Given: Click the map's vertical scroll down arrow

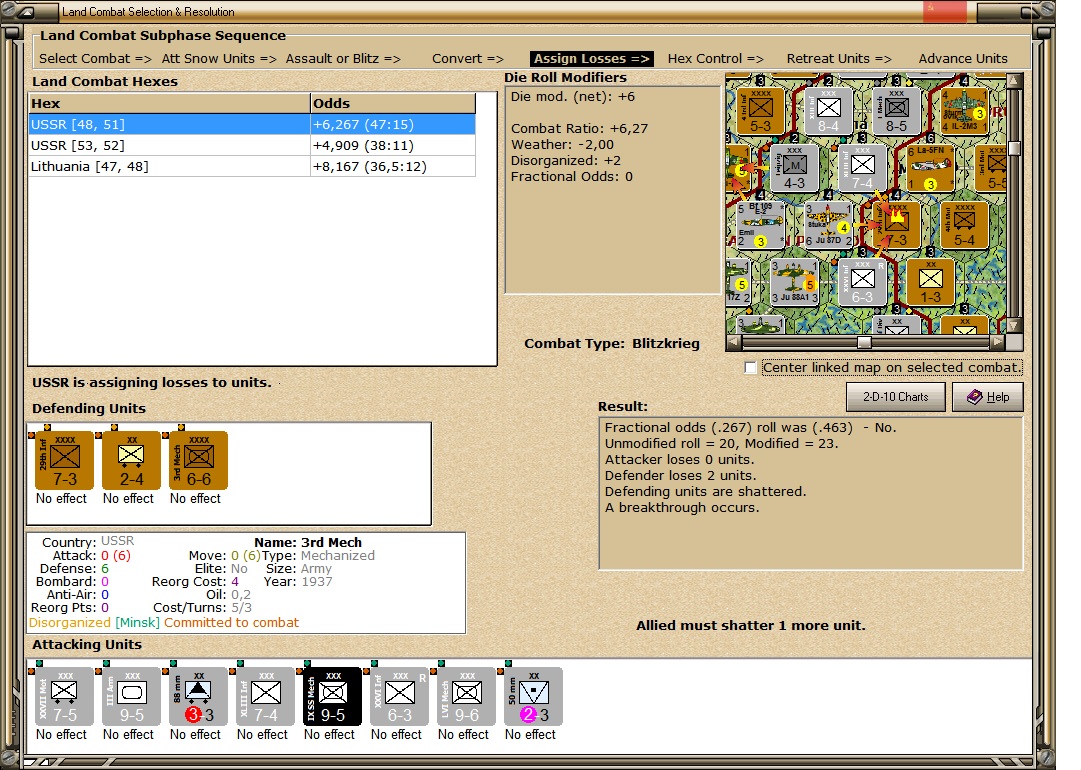Looking at the screenshot, I should (x=1013, y=325).
